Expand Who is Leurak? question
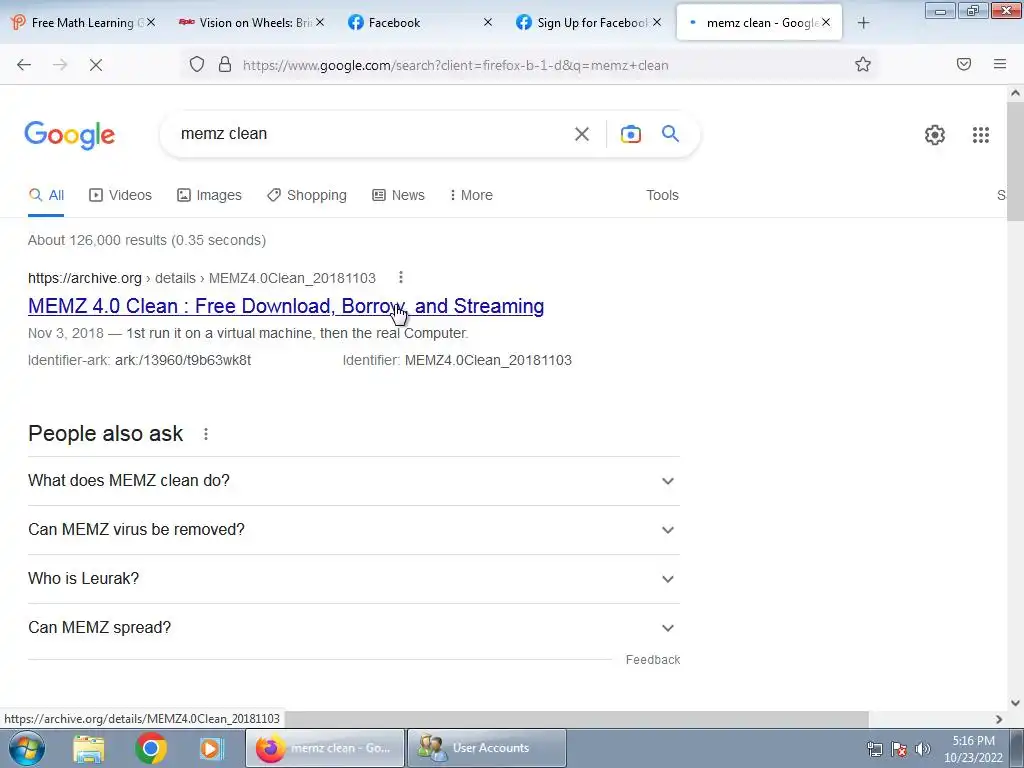This screenshot has width=1024, height=768. 354,579
